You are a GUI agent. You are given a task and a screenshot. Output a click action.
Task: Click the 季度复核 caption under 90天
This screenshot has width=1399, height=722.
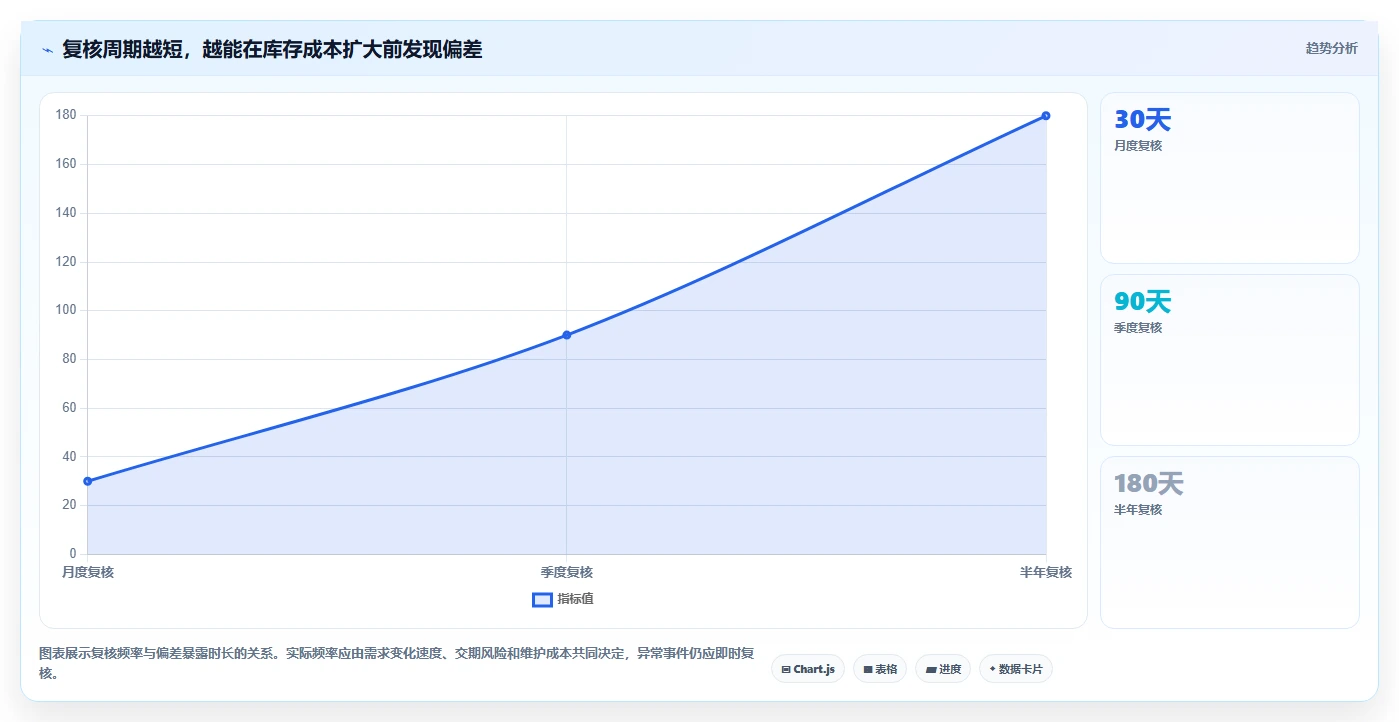1138,328
